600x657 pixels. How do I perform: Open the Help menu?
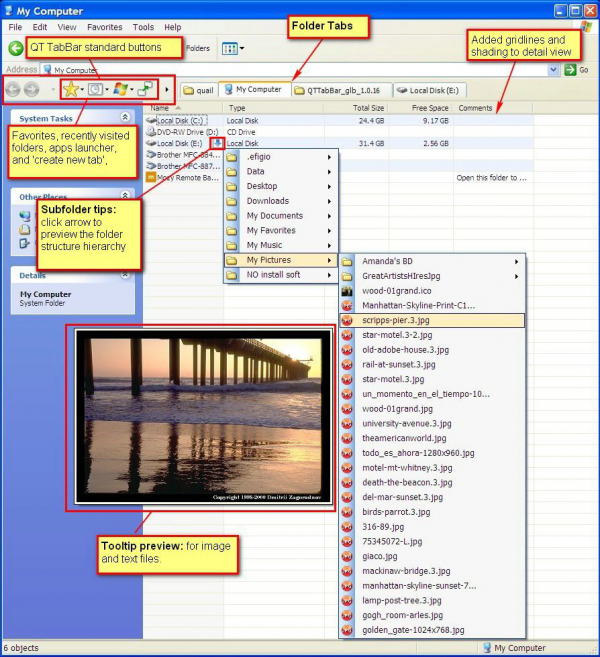[173, 27]
